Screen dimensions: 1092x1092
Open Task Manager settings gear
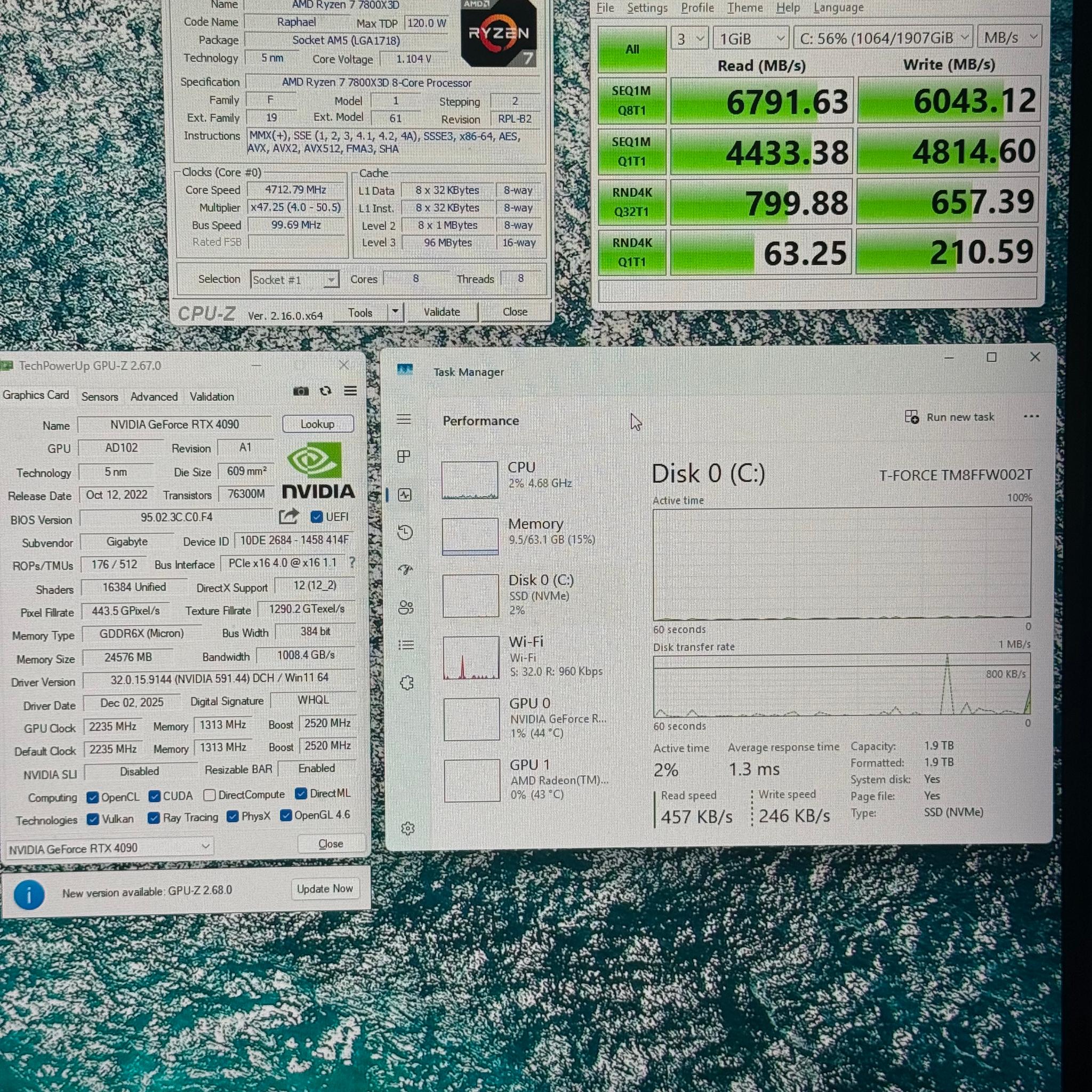pos(407,829)
